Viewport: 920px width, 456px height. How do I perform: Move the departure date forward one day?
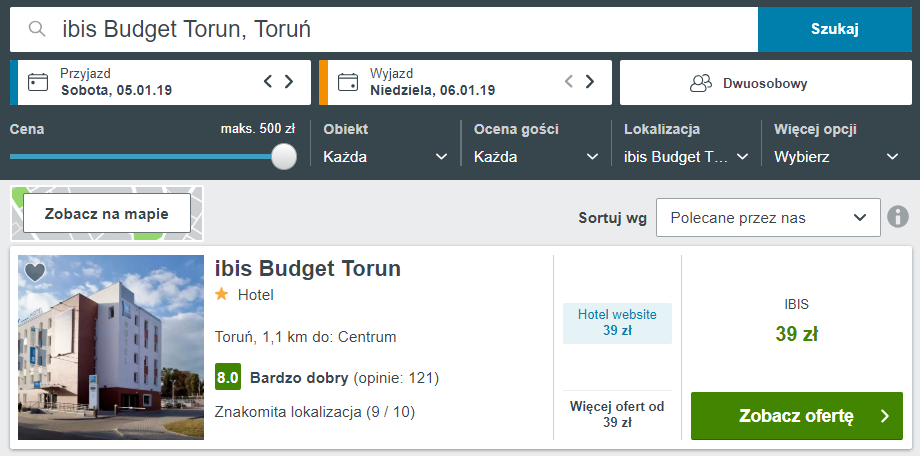coord(590,82)
